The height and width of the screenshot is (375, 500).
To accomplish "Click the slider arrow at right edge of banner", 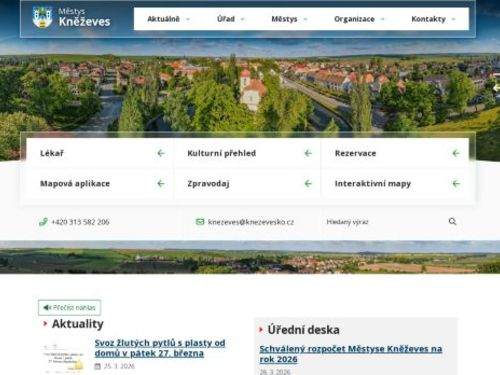I will point(496,88).
